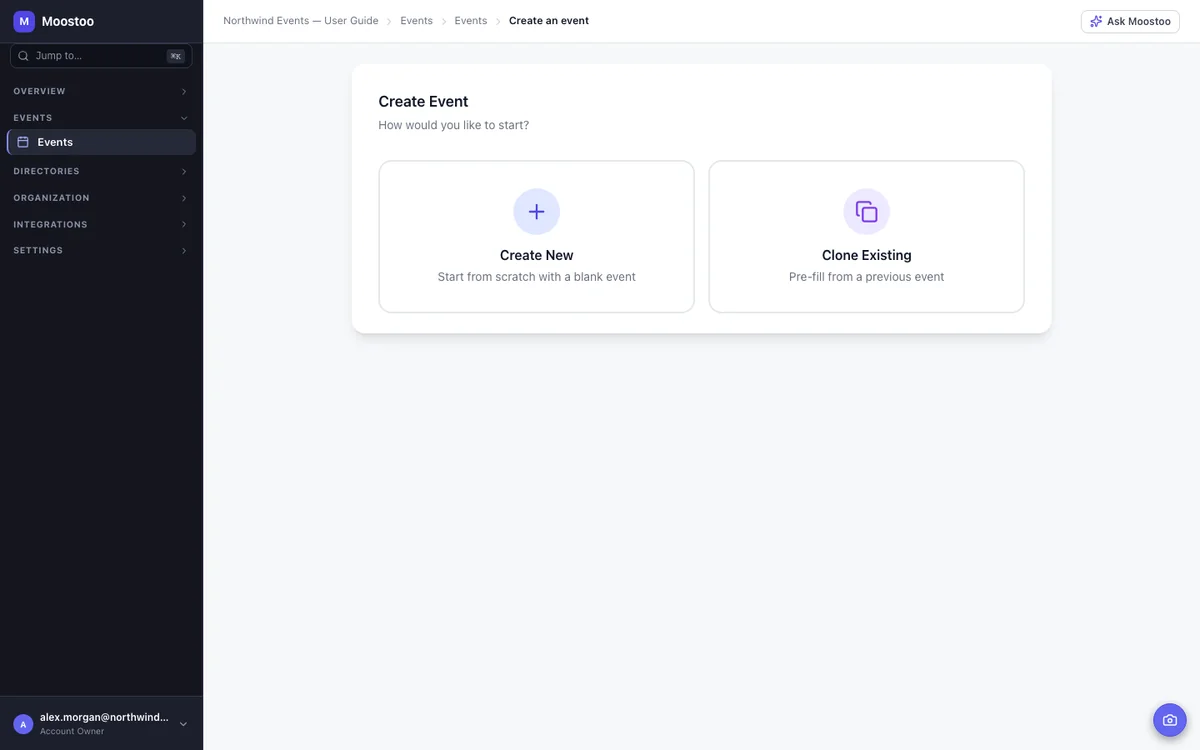Click the Create an event breadcrumb
Image resolution: width=1200 pixels, height=750 pixels.
click(x=549, y=21)
